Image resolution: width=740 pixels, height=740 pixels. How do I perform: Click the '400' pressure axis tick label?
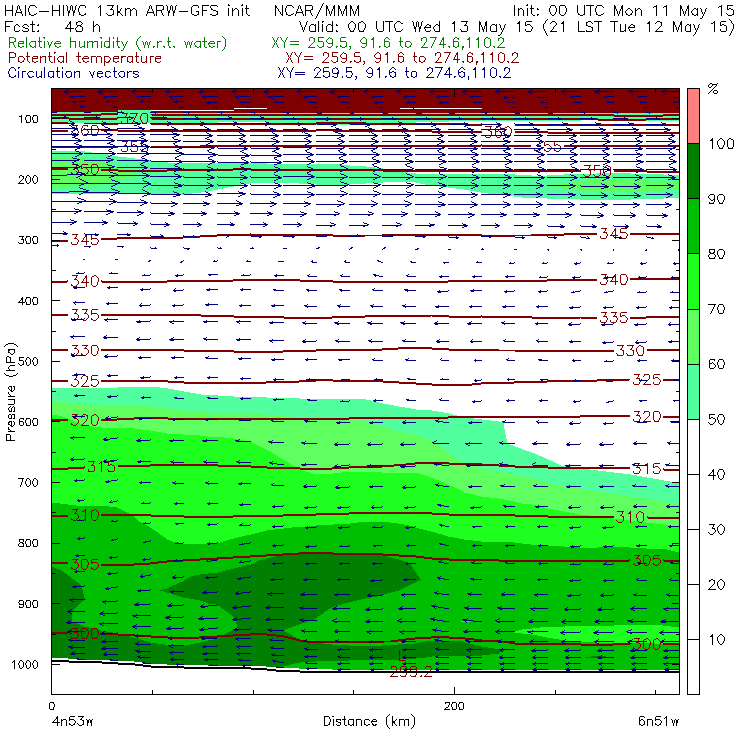pos(28,301)
